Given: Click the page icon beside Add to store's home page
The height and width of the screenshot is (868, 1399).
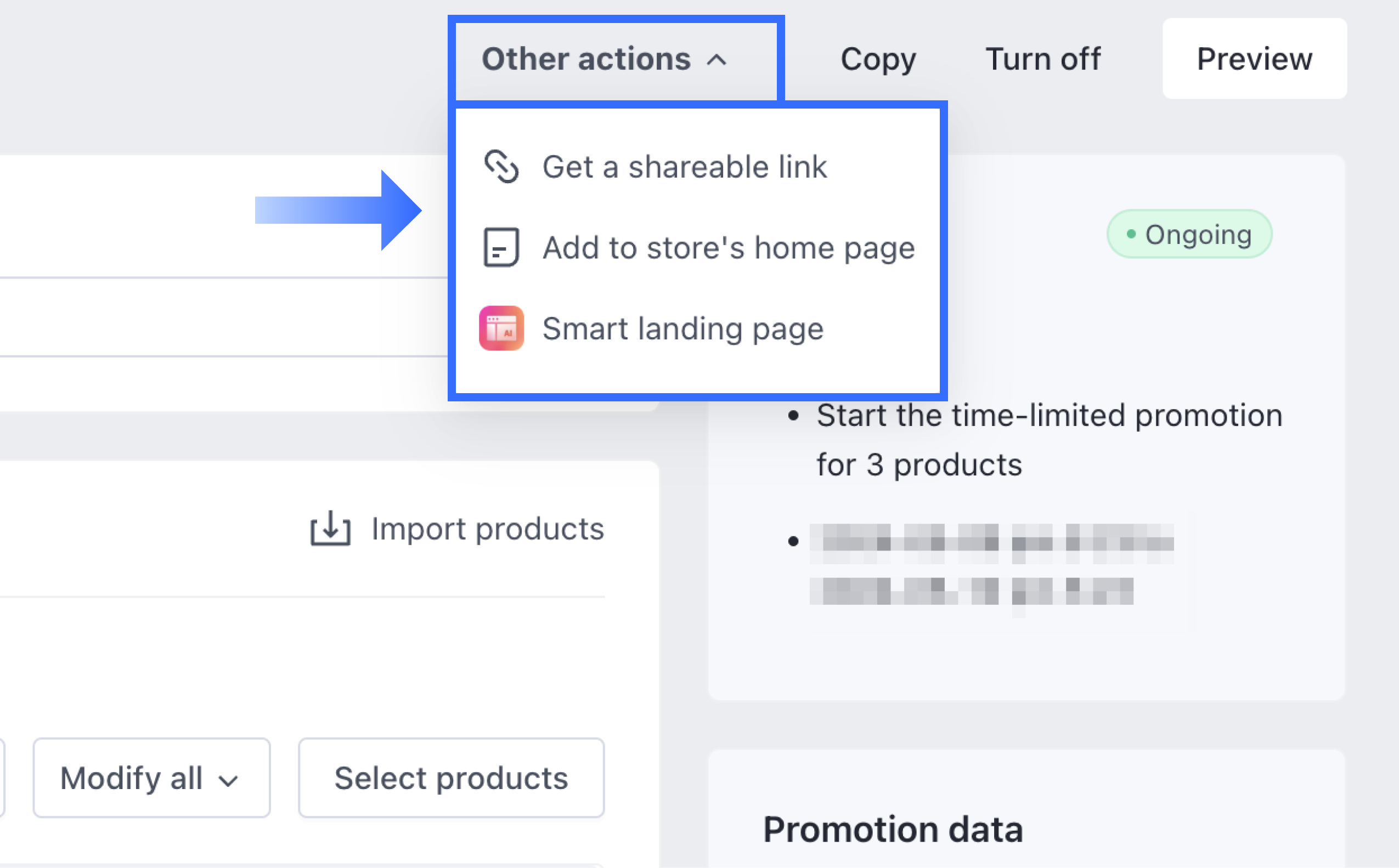Looking at the screenshot, I should point(501,247).
